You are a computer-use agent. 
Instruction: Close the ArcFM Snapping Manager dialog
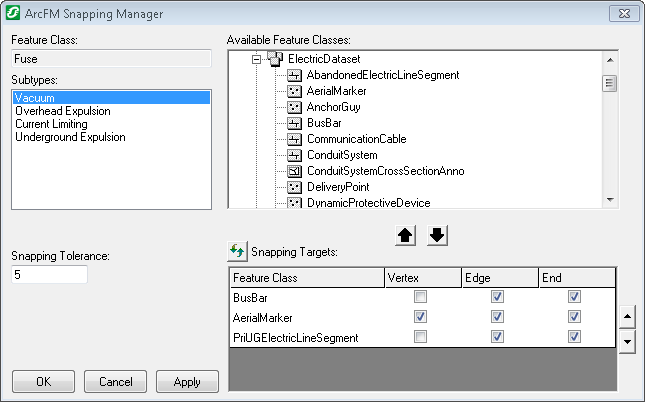click(624, 14)
